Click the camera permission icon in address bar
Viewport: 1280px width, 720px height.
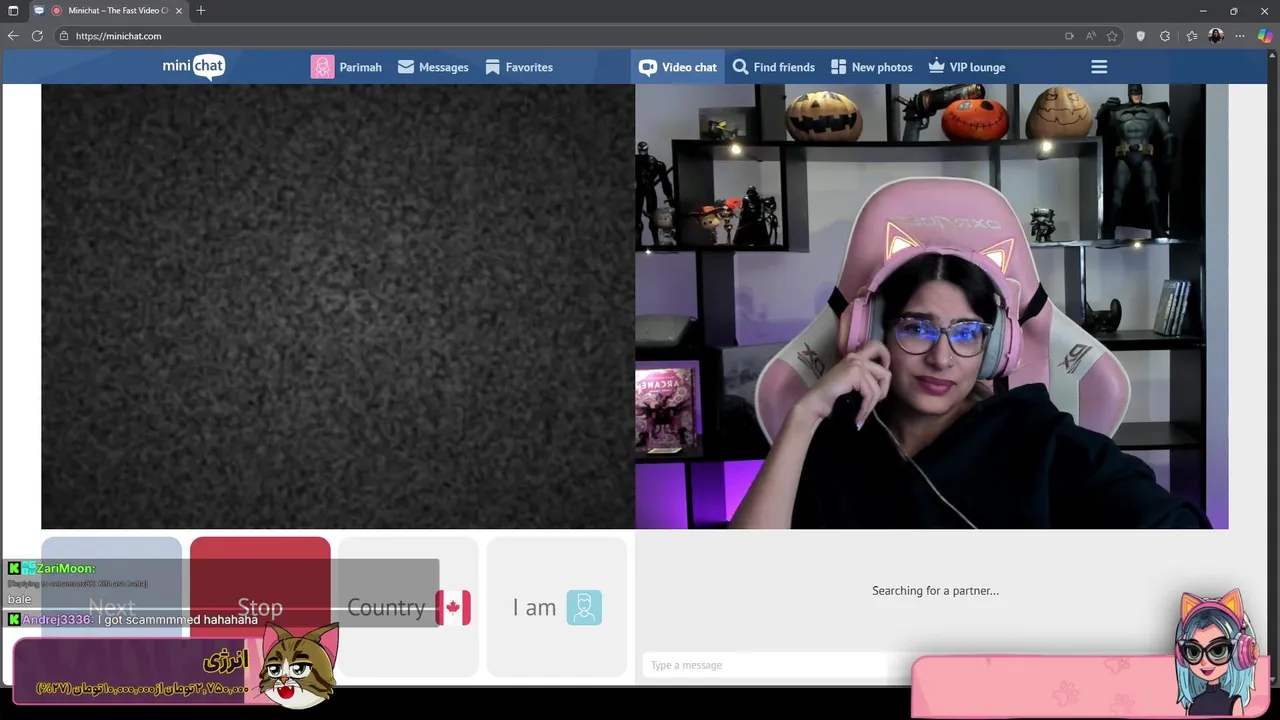[1069, 36]
